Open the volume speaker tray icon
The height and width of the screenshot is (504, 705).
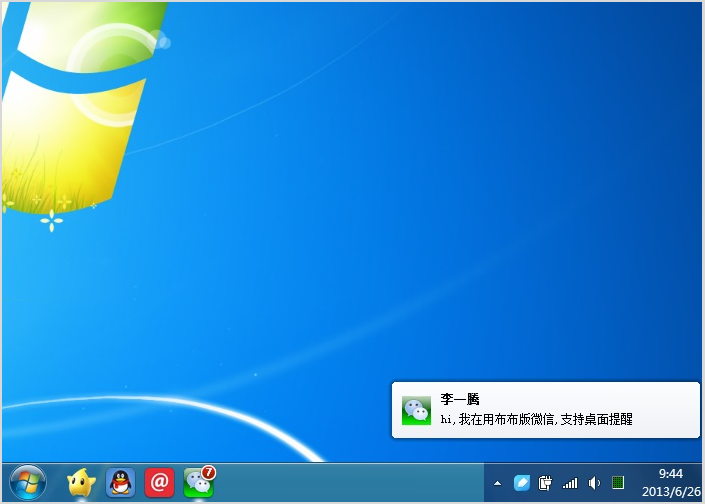[594, 483]
